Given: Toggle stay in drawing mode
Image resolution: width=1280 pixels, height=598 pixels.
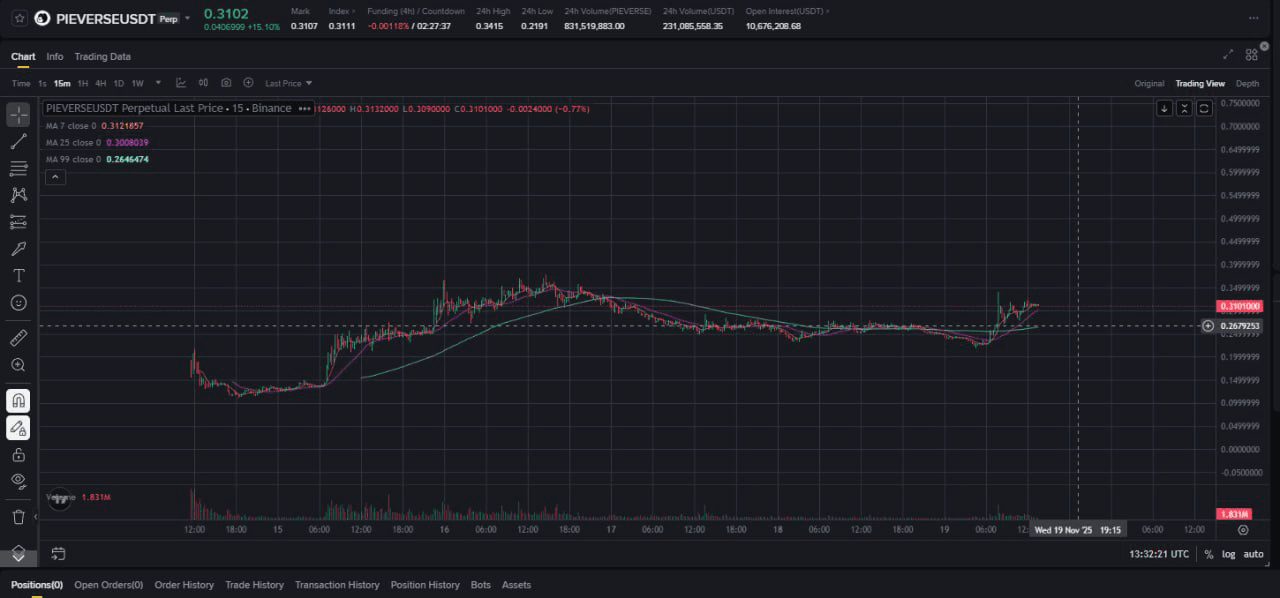Looking at the screenshot, I should point(18,428).
